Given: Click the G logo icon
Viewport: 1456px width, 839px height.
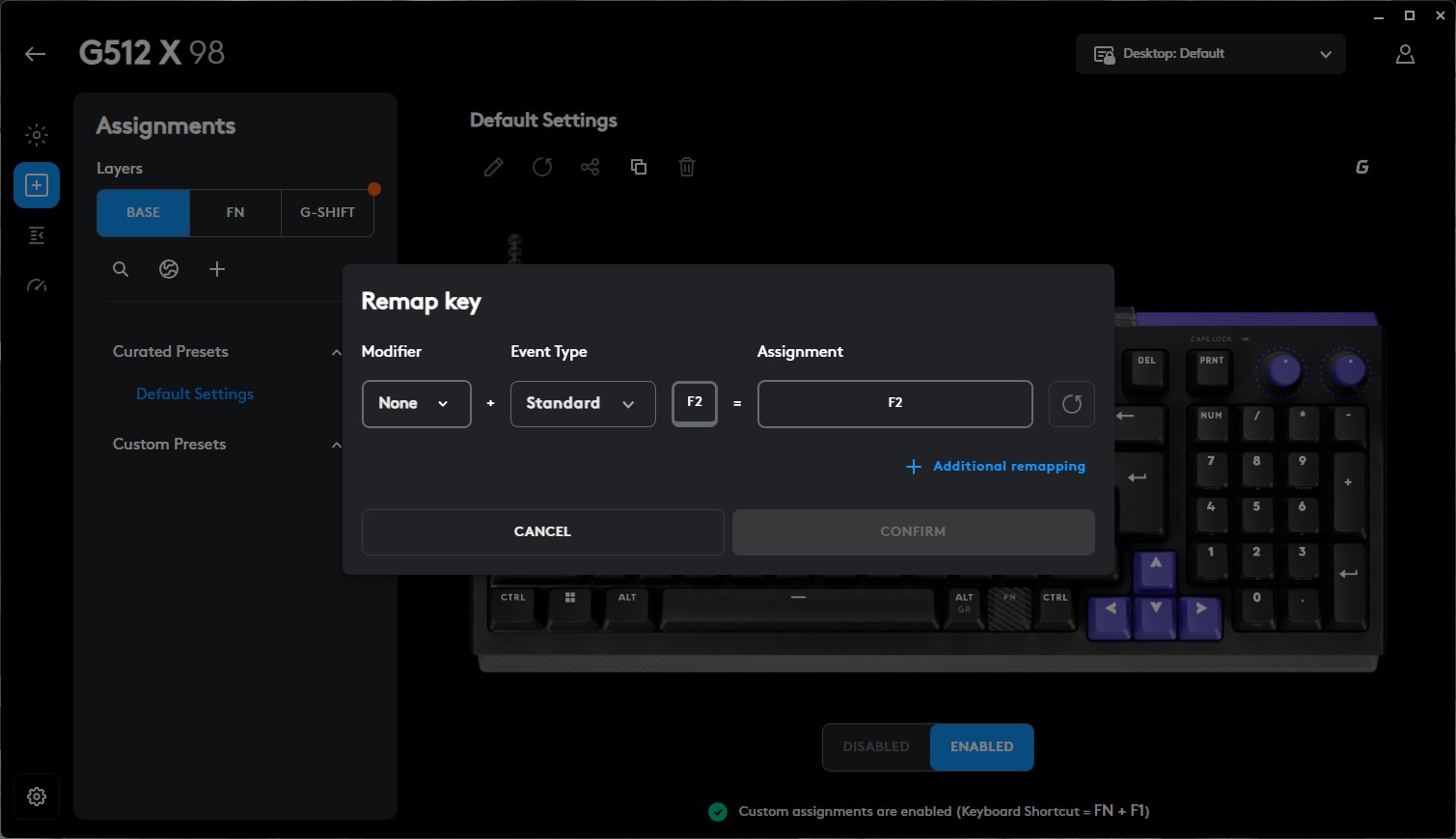Looking at the screenshot, I should (x=1362, y=167).
